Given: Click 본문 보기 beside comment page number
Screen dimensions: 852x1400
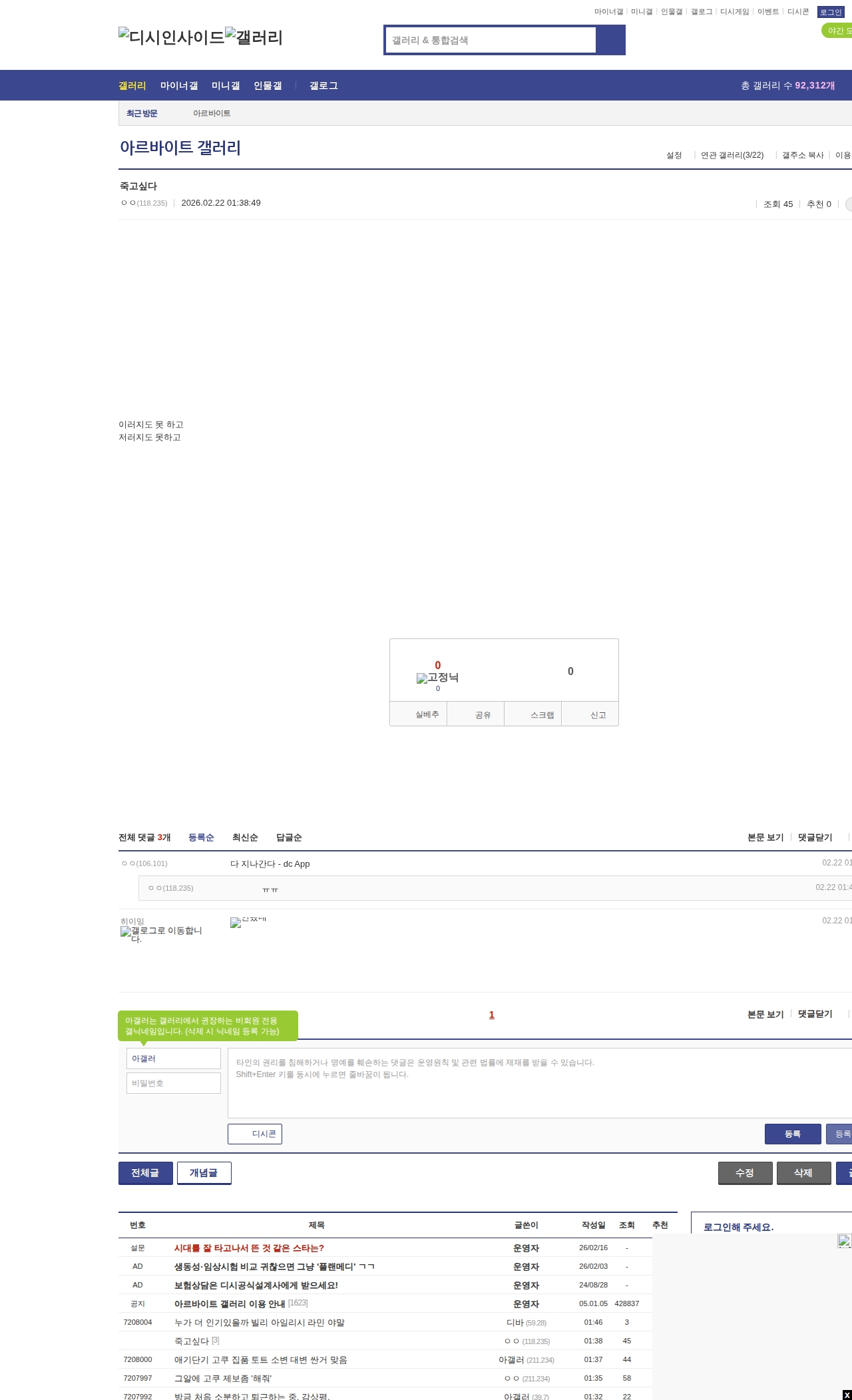Looking at the screenshot, I should pos(765,1014).
